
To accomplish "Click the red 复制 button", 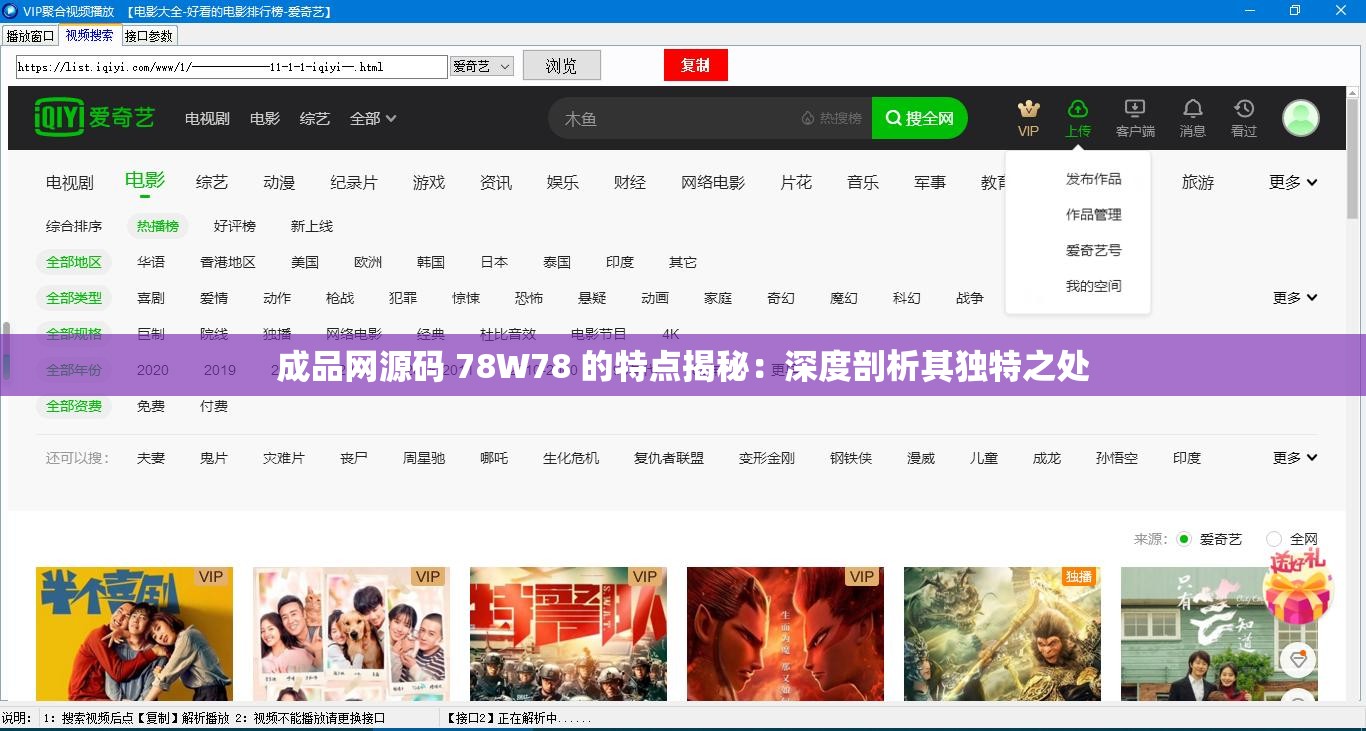I will point(695,64).
